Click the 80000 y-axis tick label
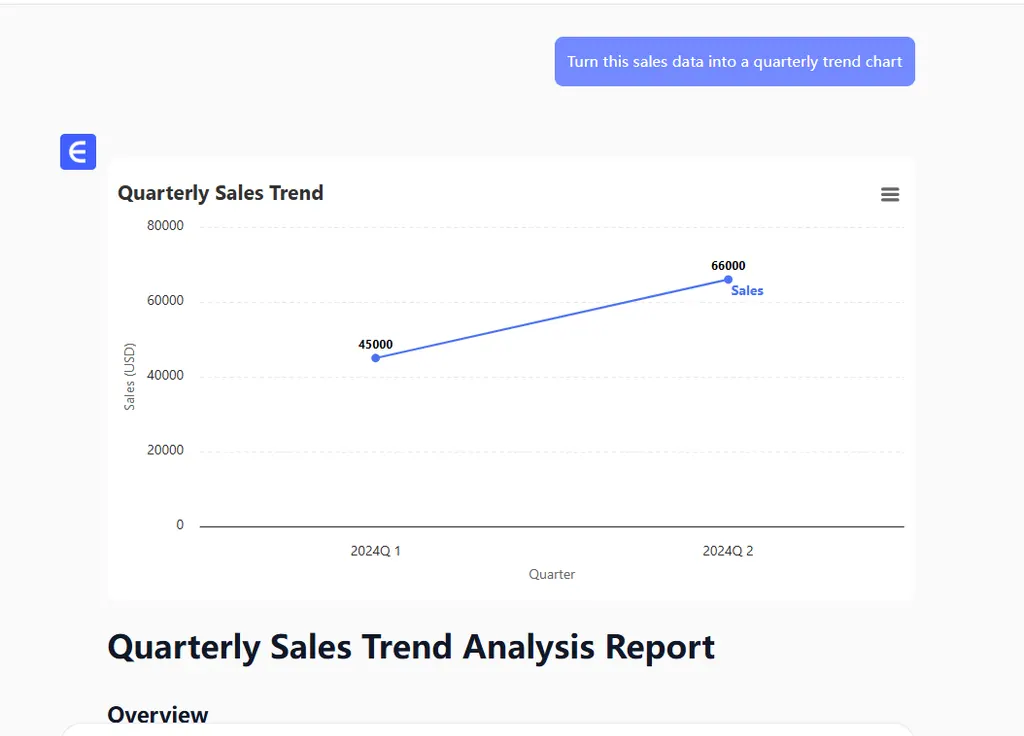This screenshot has width=1024, height=736. click(165, 226)
